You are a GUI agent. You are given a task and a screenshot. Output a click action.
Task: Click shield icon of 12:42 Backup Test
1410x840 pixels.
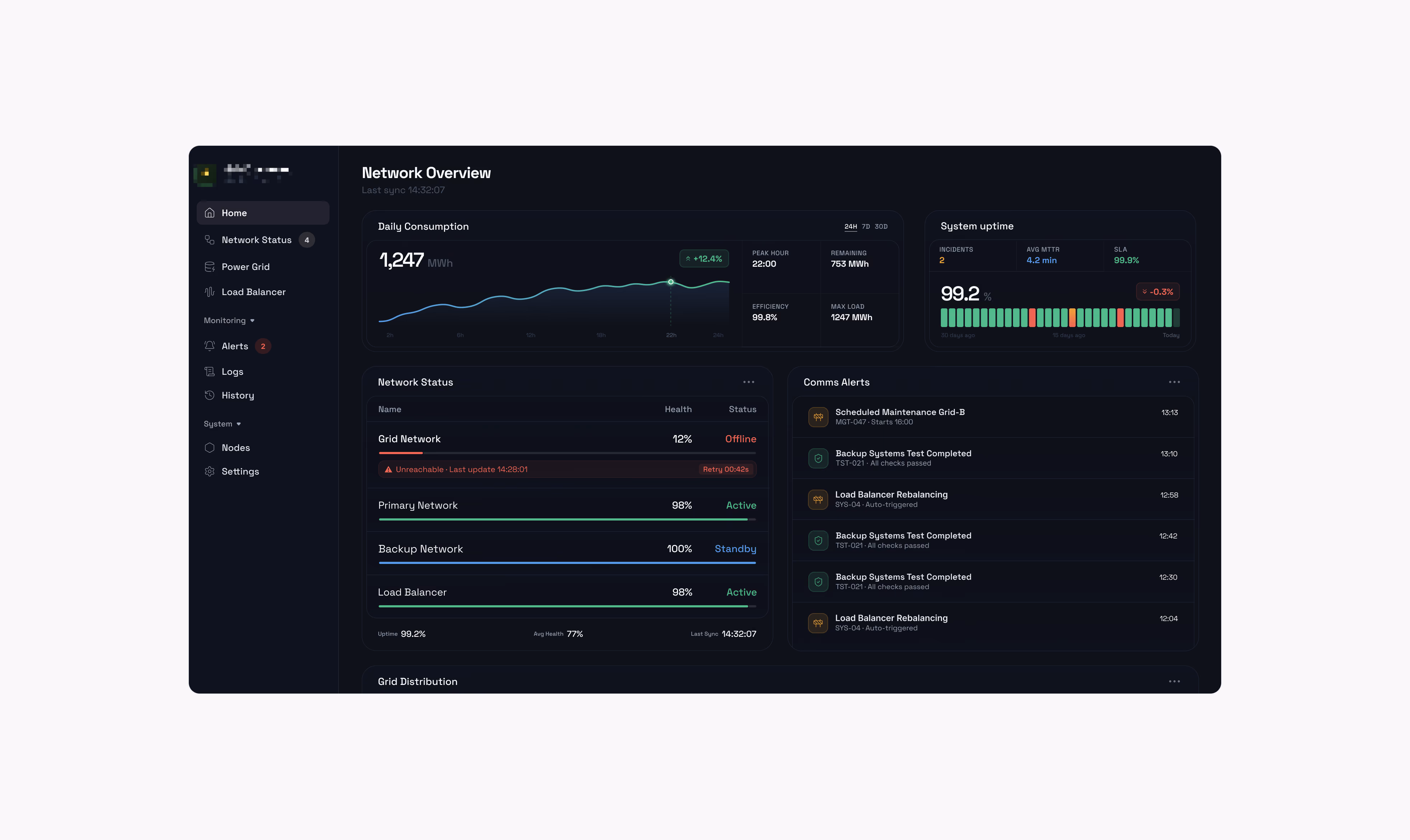[x=818, y=541]
